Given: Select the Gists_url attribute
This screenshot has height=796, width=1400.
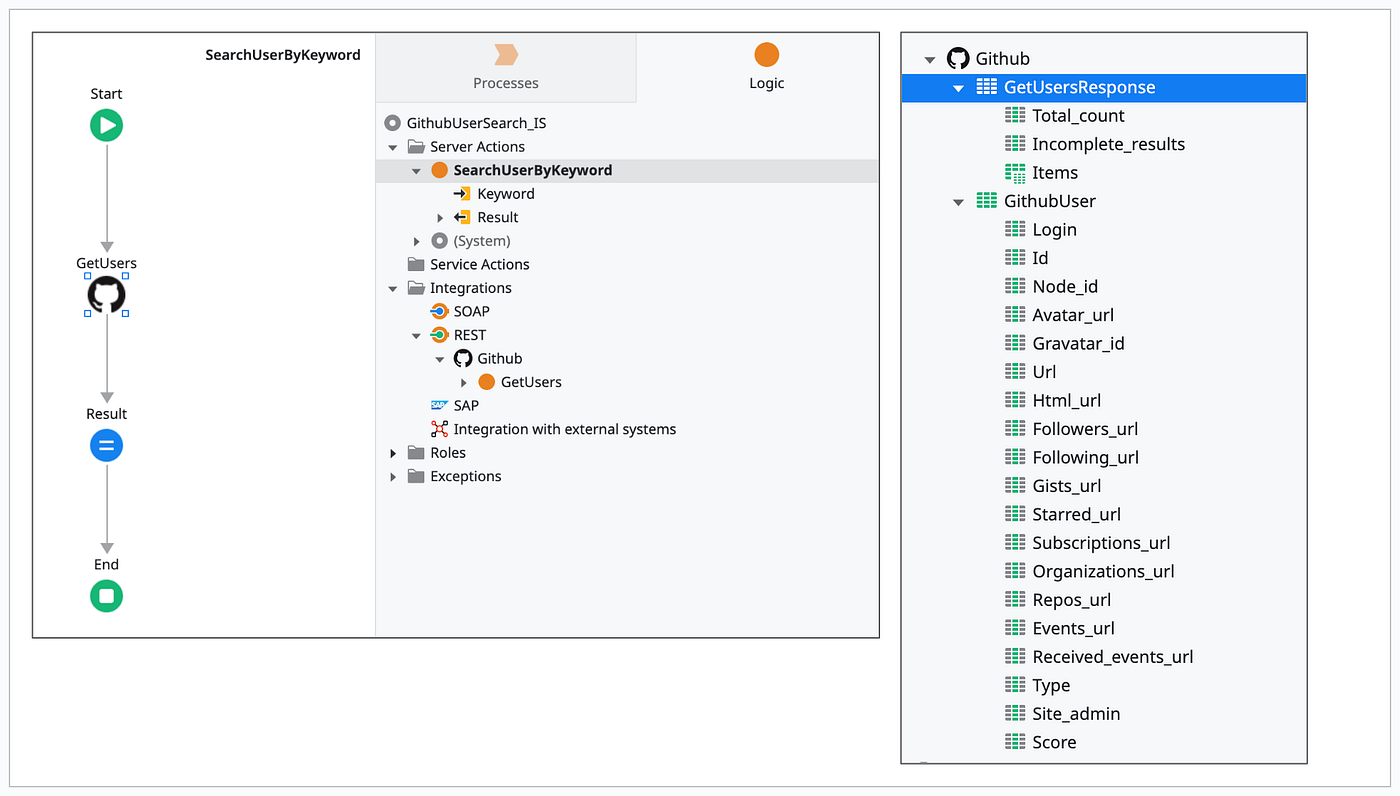Looking at the screenshot, I should pyautogui.click(x=1066, y=486).
